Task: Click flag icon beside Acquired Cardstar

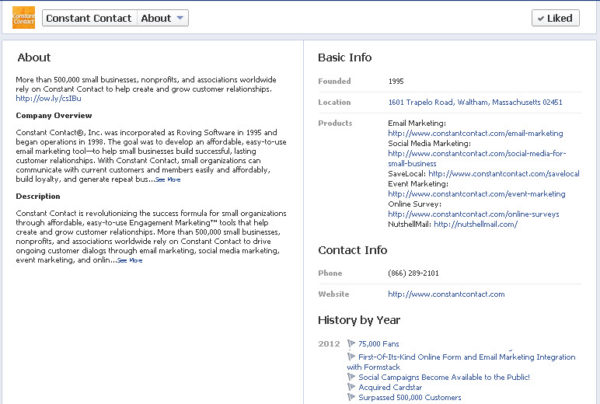Action: pyautogui.click(x=351, y=387)
